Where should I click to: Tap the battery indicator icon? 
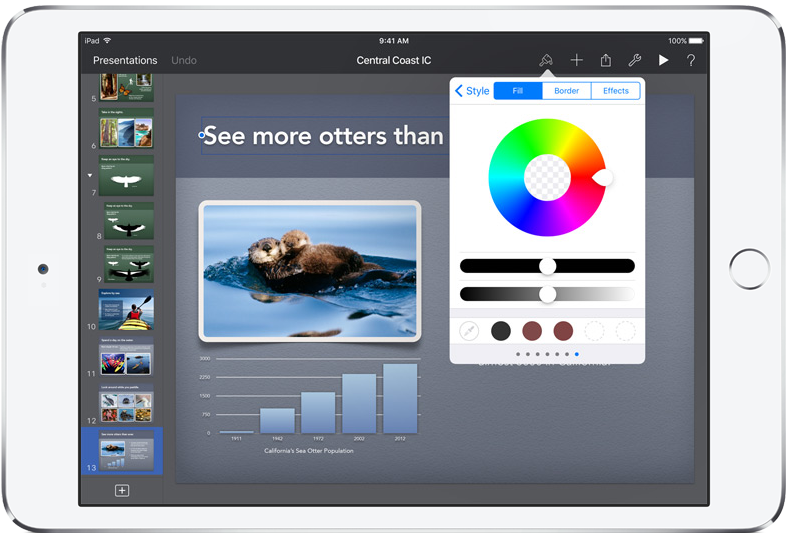tap(696, 41)
